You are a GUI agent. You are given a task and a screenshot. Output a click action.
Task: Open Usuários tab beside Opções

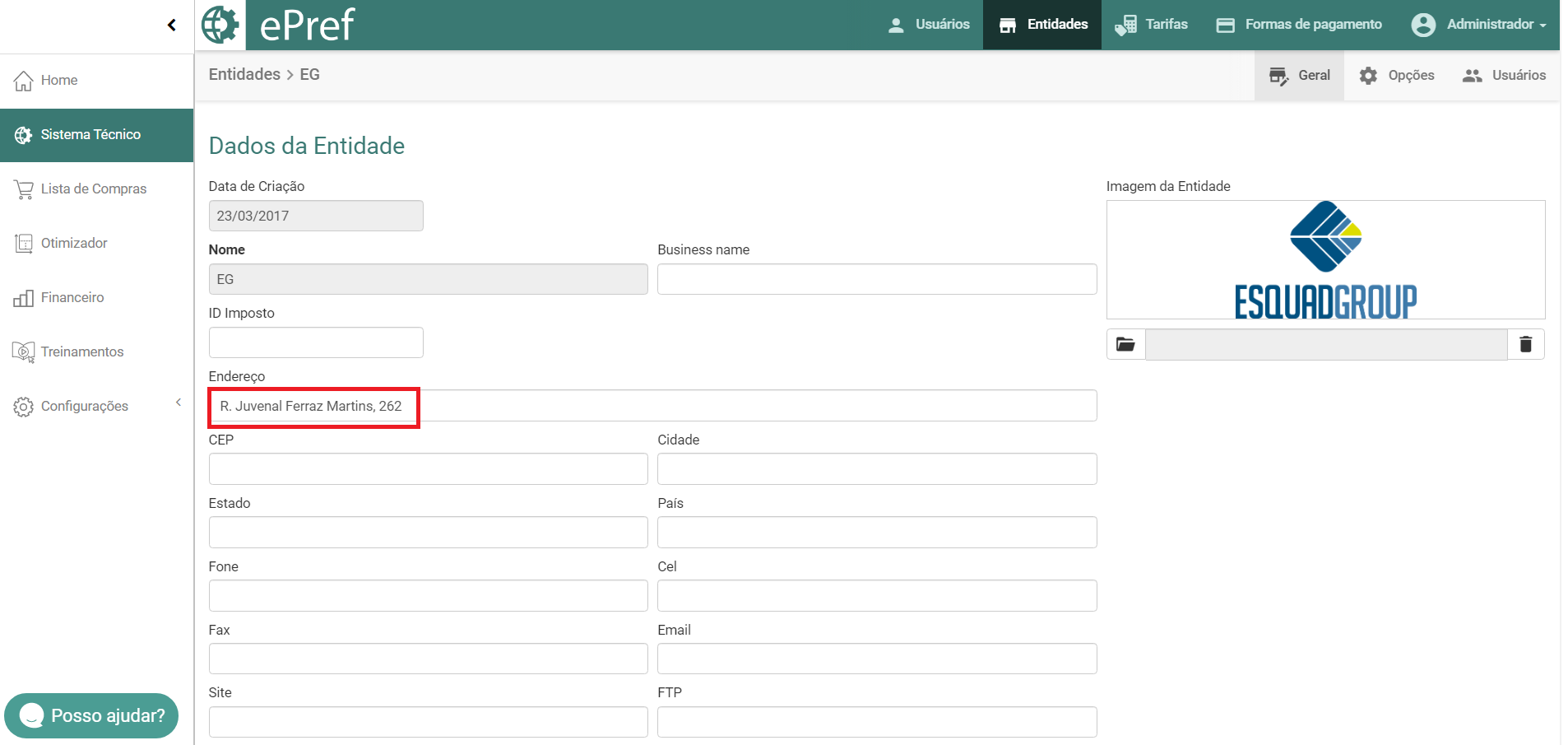[x=1504, y=75]
